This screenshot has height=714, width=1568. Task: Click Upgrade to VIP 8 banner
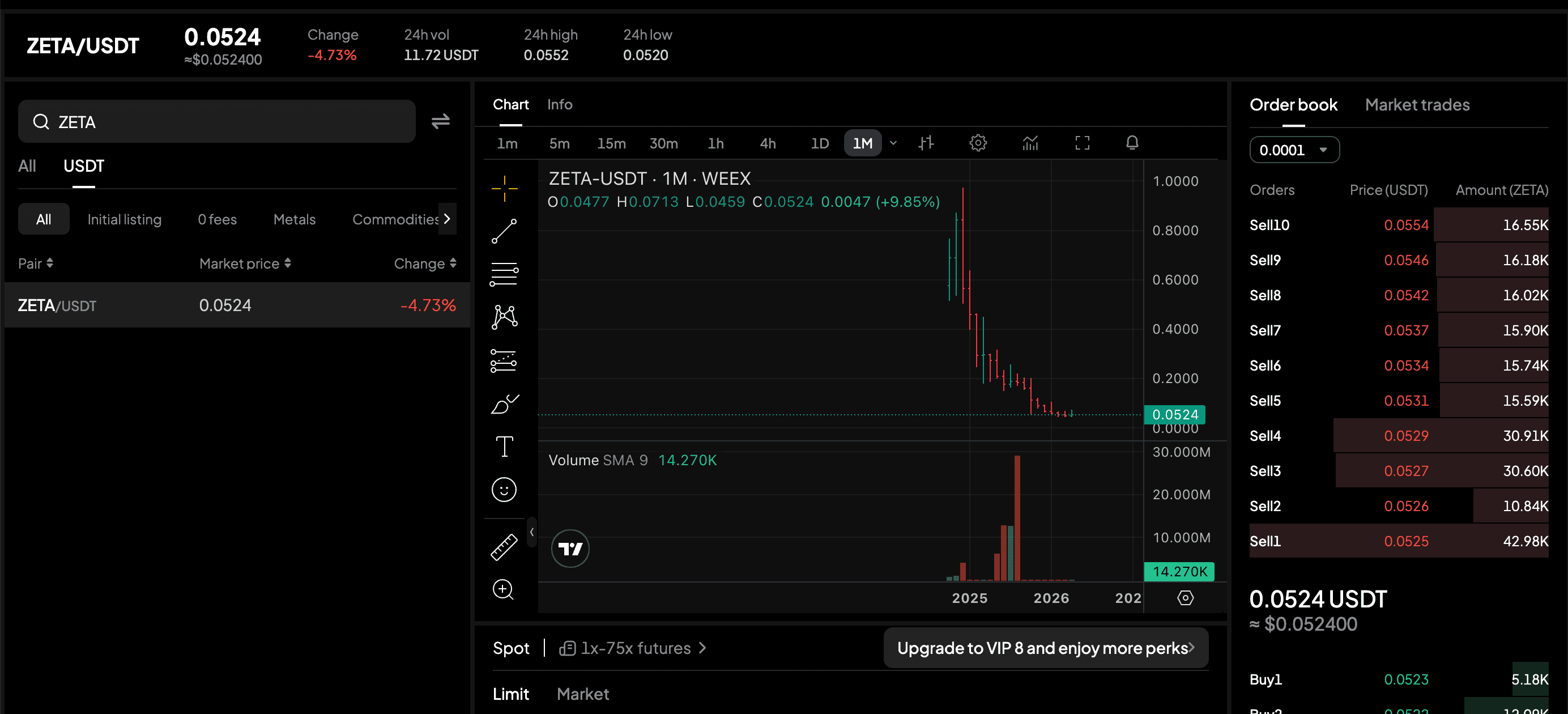tap(1045, 648)
